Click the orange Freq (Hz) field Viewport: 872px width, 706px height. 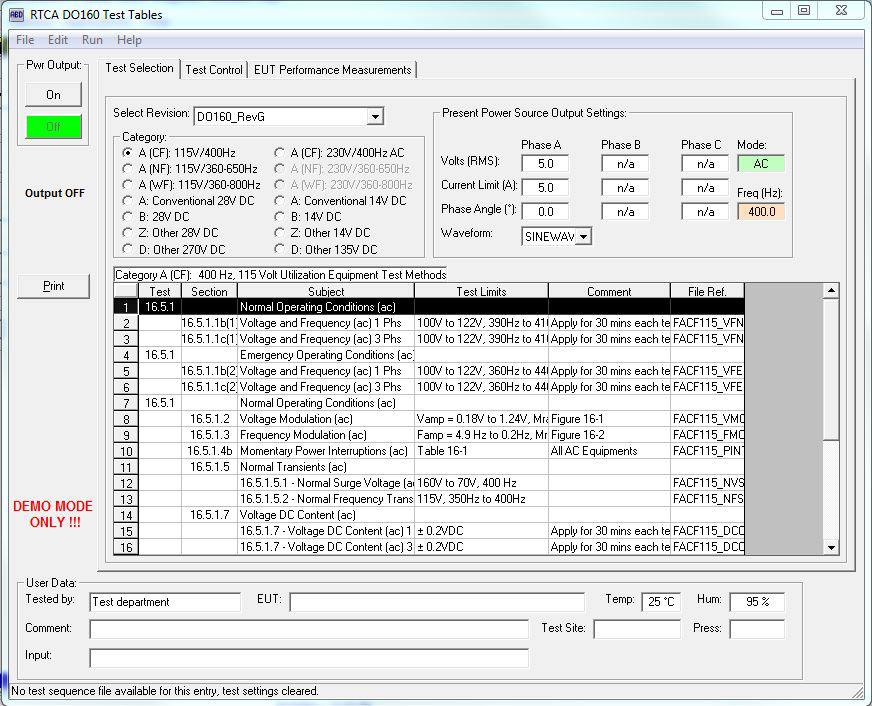[761, 212]
